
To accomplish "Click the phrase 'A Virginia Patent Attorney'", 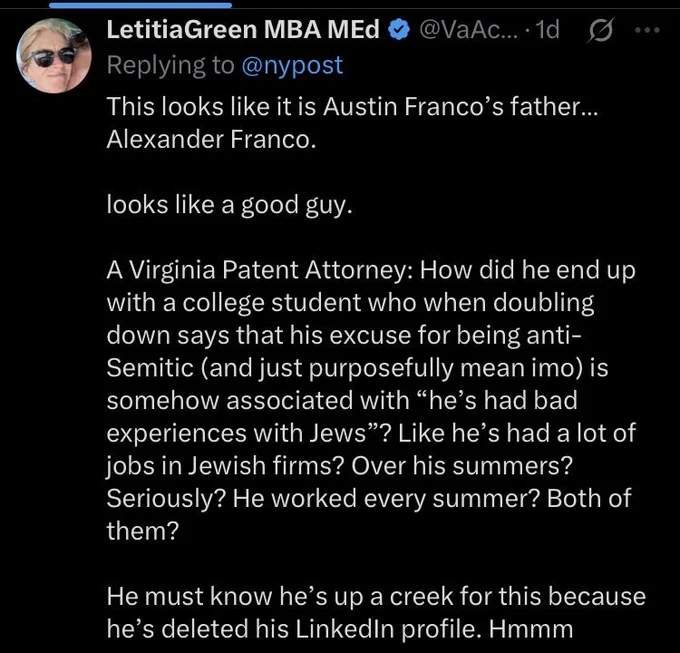I will point(258,270).
